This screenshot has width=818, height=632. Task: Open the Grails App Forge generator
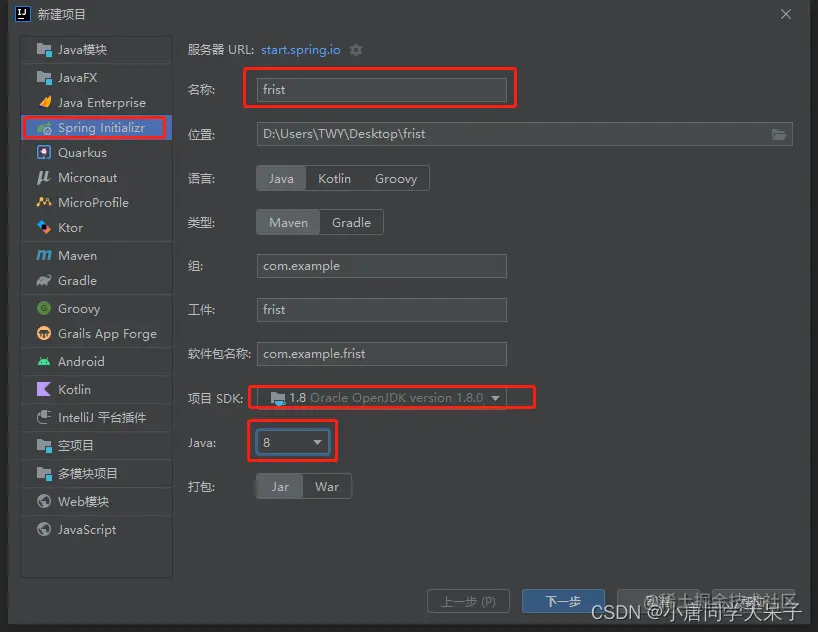pyautogui.click(x=95, y=334)
